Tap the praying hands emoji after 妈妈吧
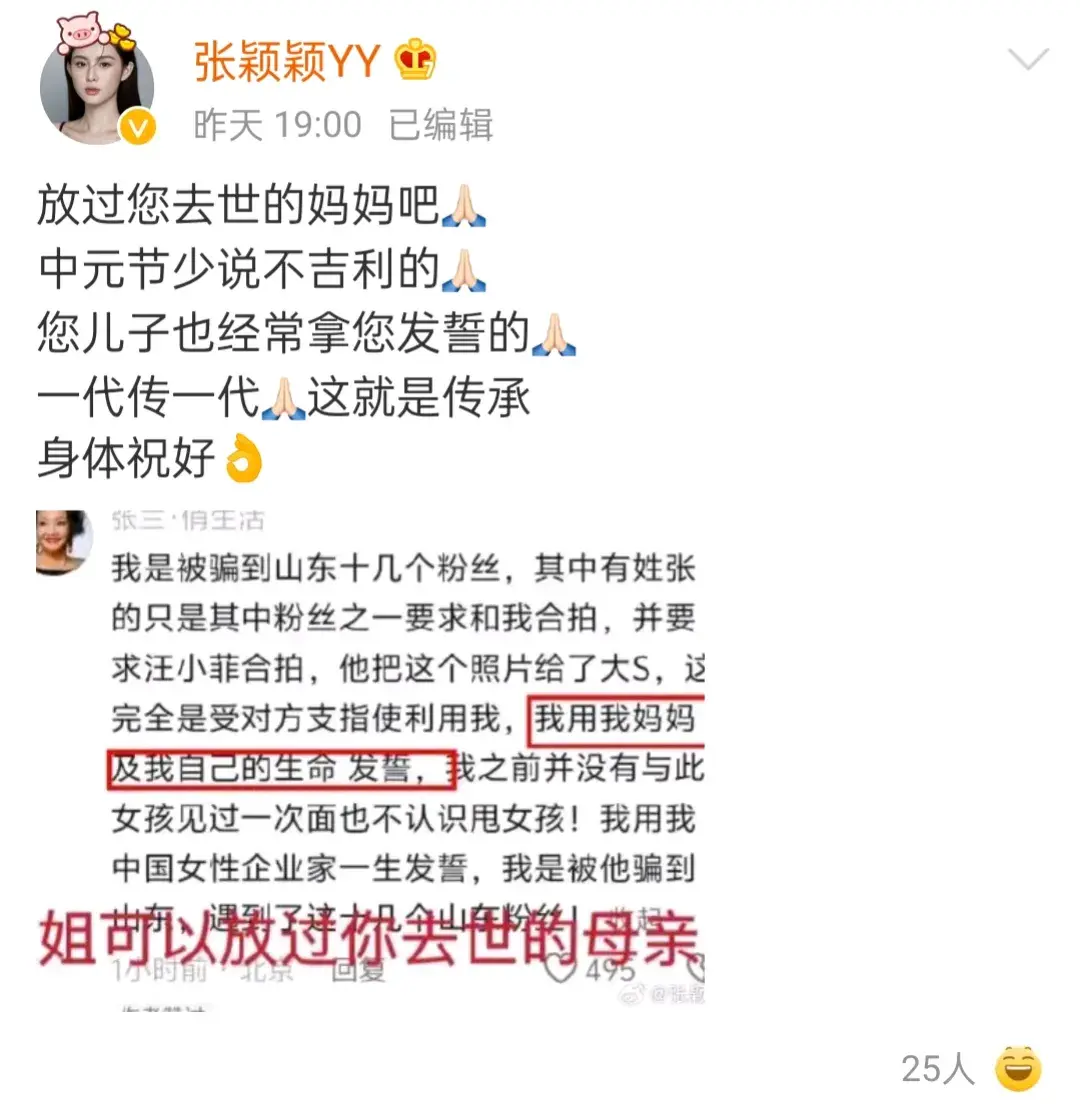The width and height of the screenshot is (1080, 1104). 463,206
